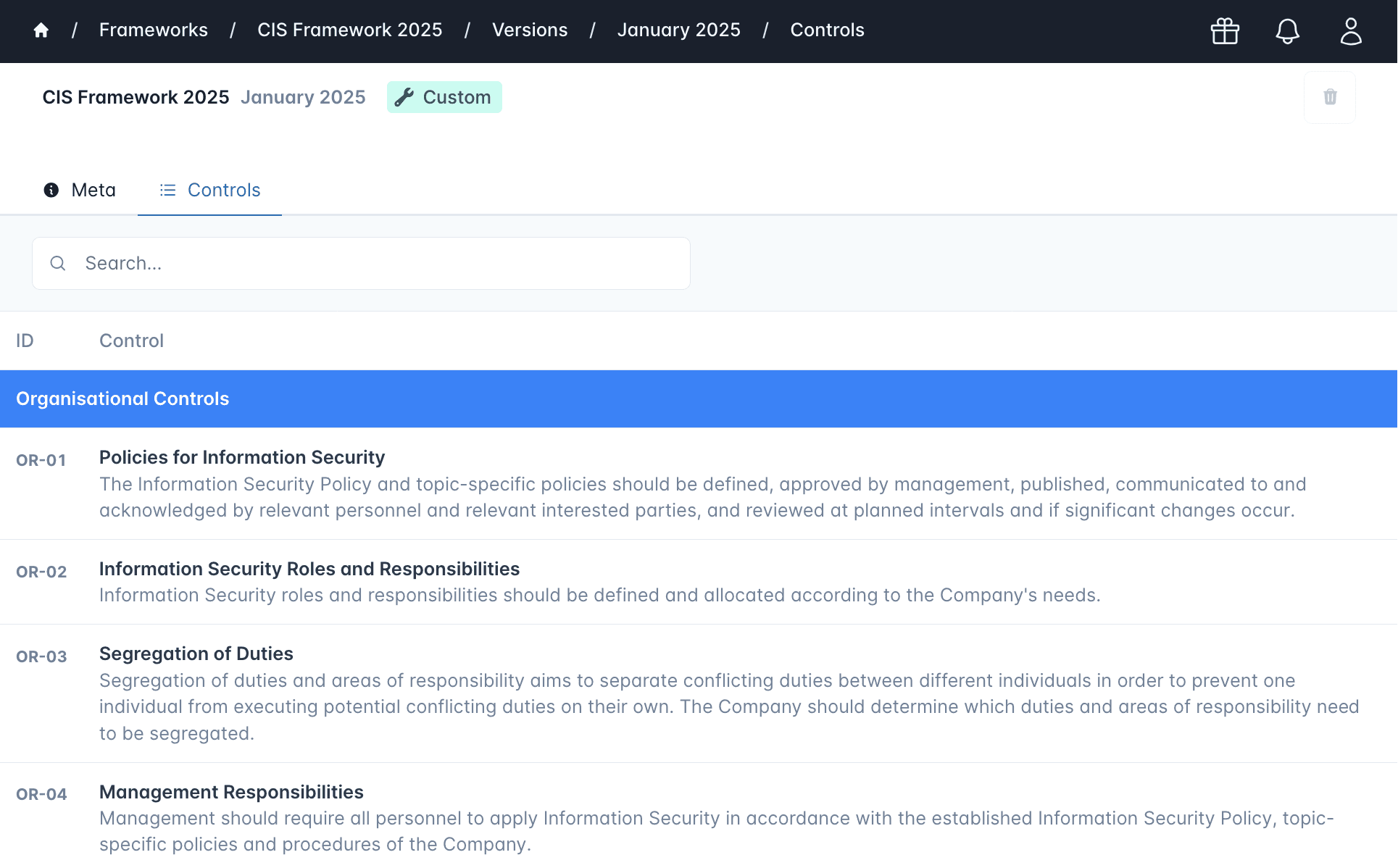Open the gift icon in header
Screen dimensions: 1398x868
tap(1225, 31)
